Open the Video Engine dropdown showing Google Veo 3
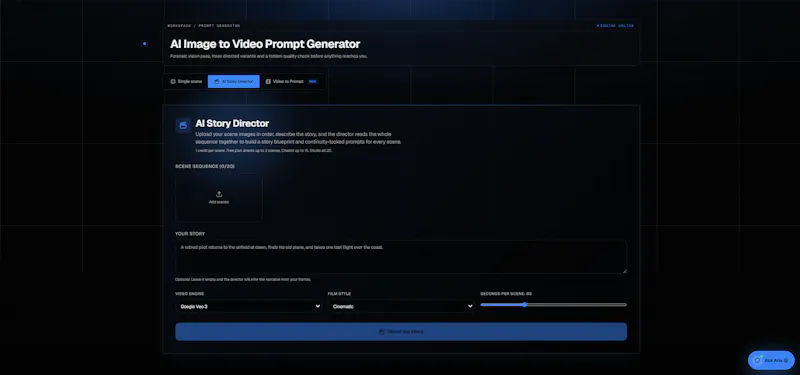 [248, 306]
